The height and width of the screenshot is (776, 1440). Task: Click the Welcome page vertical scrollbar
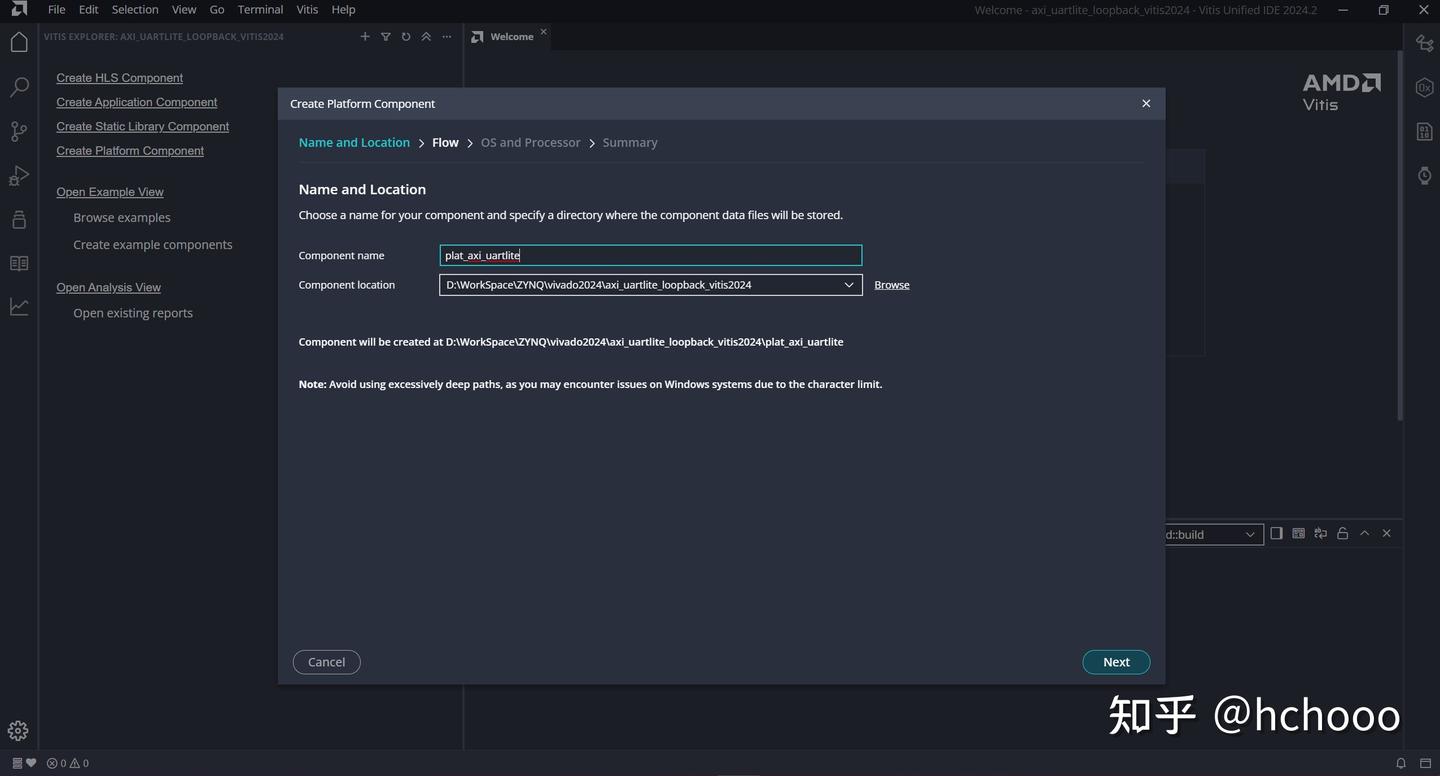[x=1399, y=235]
